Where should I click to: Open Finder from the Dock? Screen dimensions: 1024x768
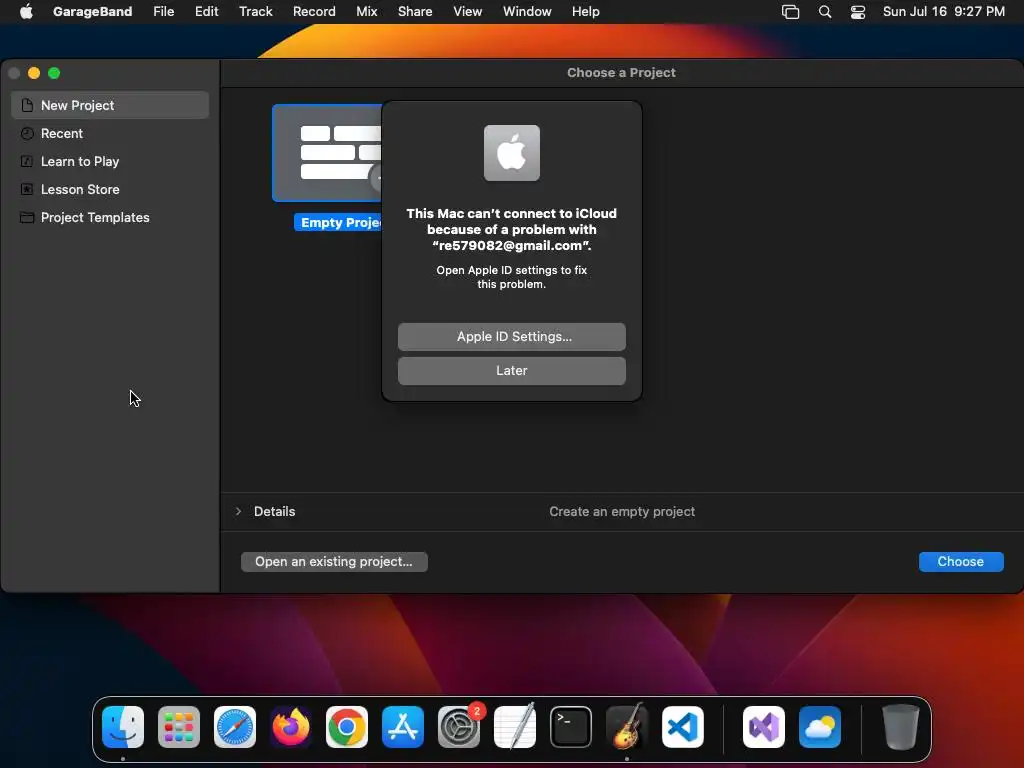coord(123,727)
